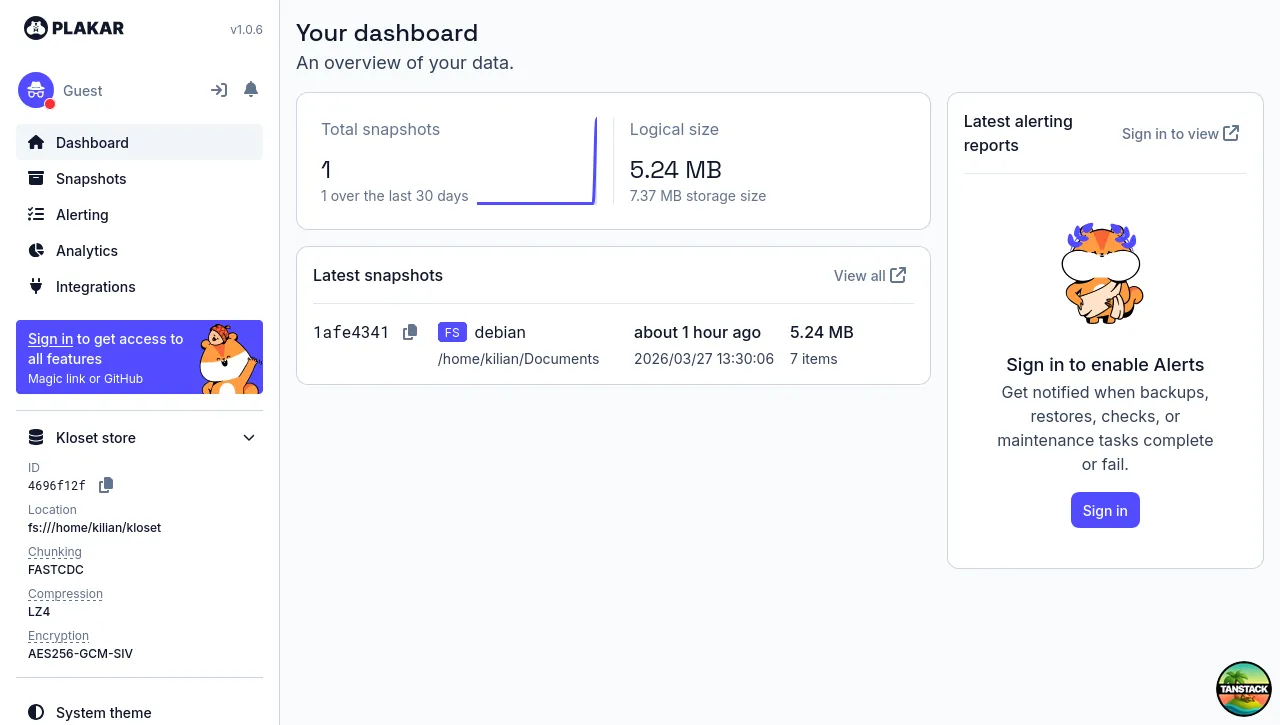The width and height of the screenshot is (1280, 725).
Task: Click the Total snapshots sparkline chart
Action: click(x=537, y=161)
